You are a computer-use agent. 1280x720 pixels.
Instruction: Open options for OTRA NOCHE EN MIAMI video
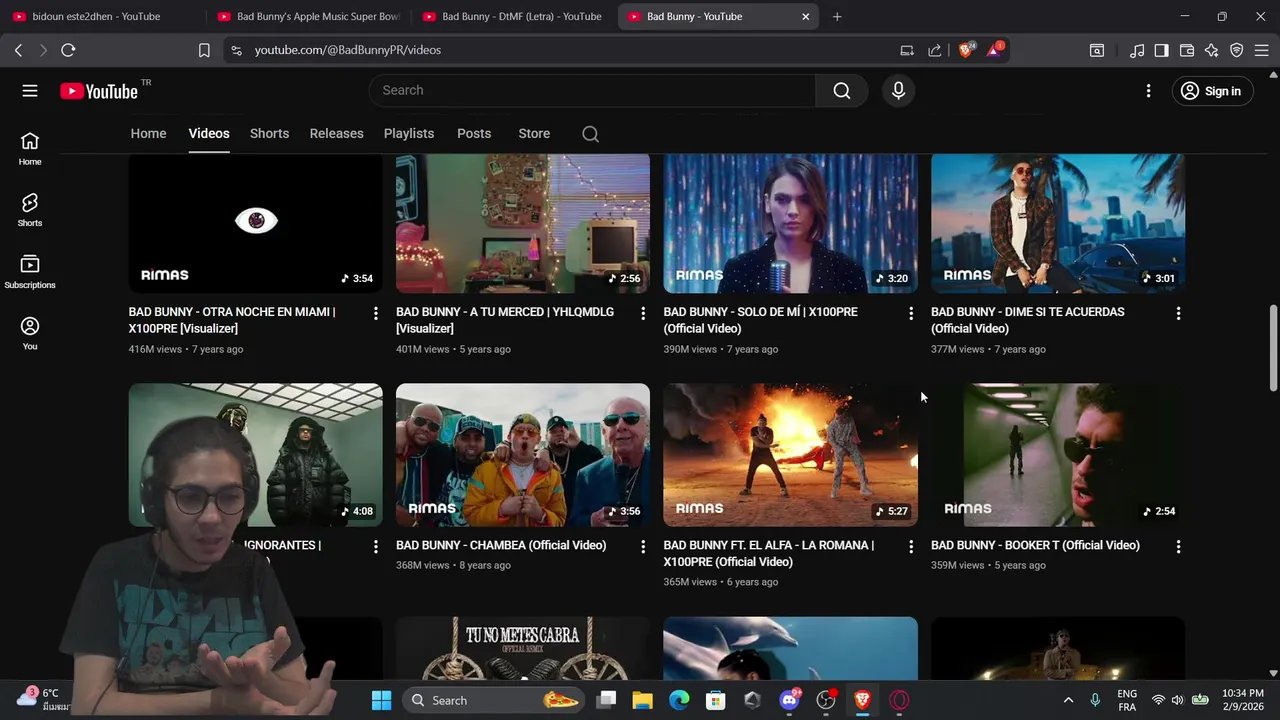376,313
